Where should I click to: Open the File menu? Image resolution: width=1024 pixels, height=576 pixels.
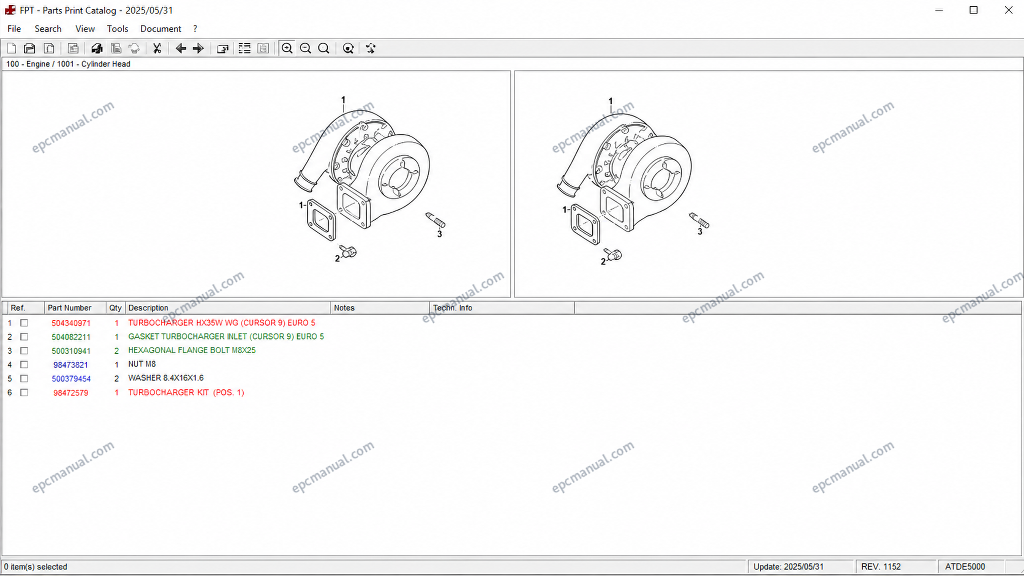14,29
